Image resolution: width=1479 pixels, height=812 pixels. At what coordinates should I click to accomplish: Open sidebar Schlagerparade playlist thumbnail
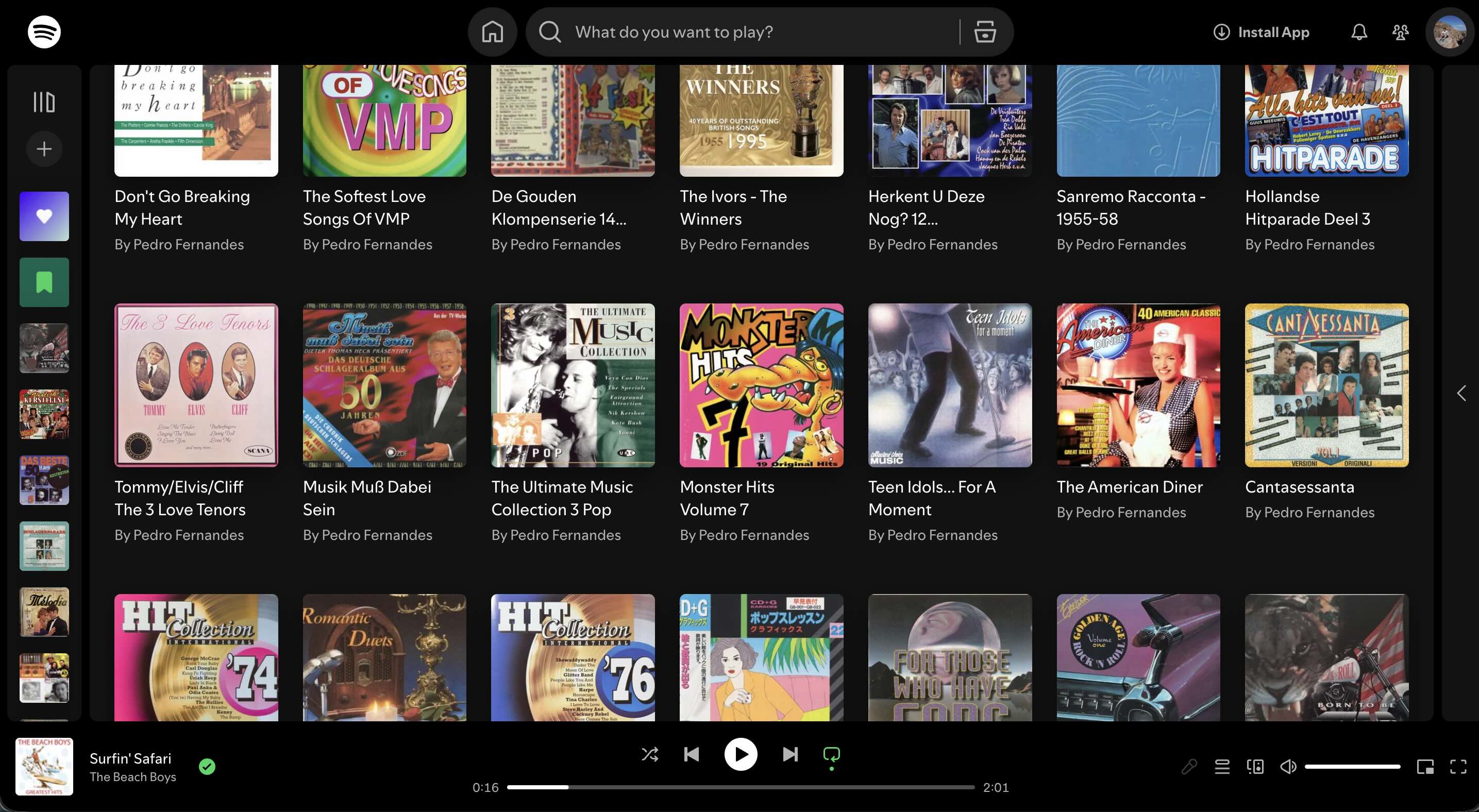pyautogui.click(x=44, y=546)
